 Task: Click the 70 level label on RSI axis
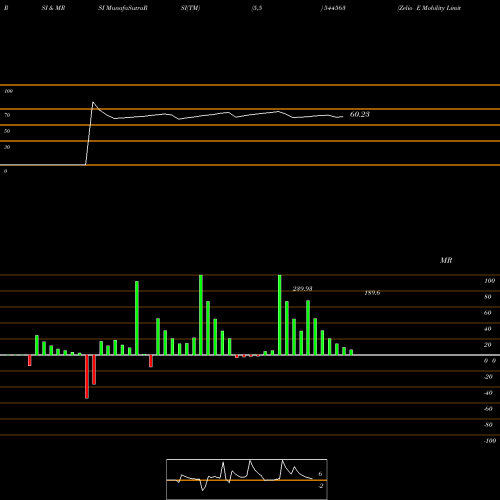[7, 115]
